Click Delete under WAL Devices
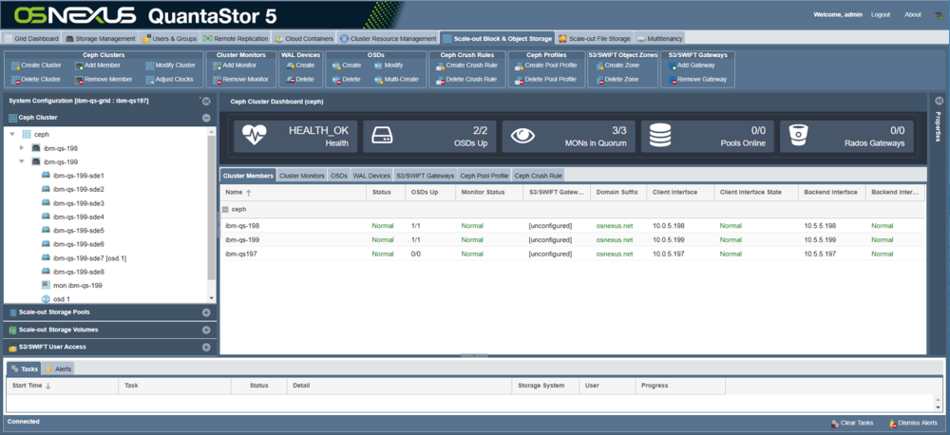Screen dimensions: 950x435 [x=301, y=79]
